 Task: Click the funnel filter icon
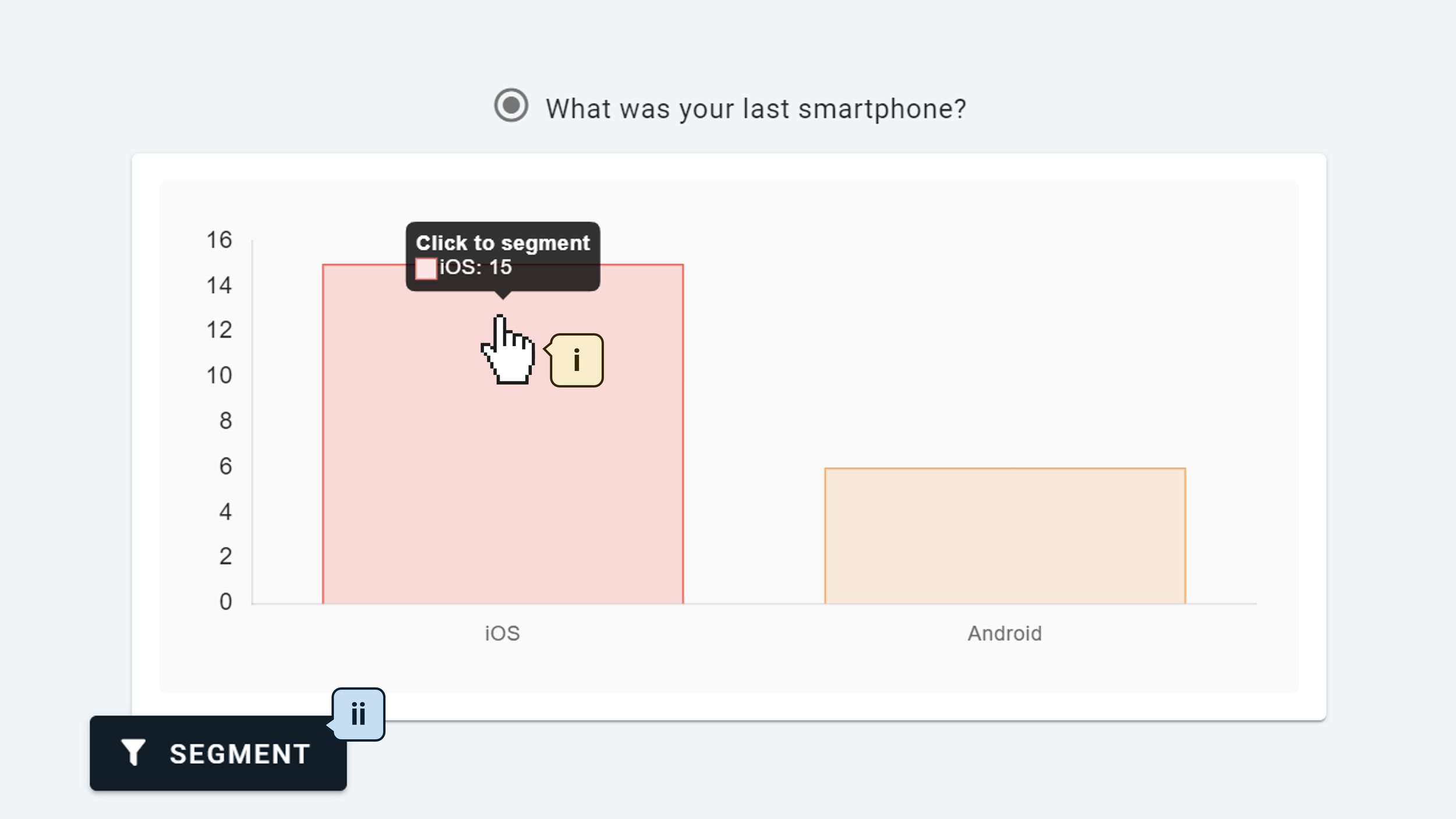tap(133, 753)
